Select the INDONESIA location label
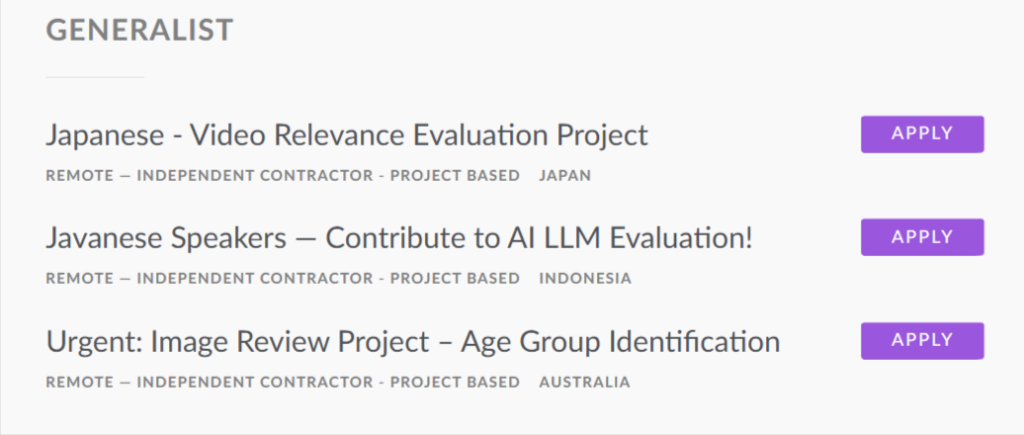 (x=585, y=279)
